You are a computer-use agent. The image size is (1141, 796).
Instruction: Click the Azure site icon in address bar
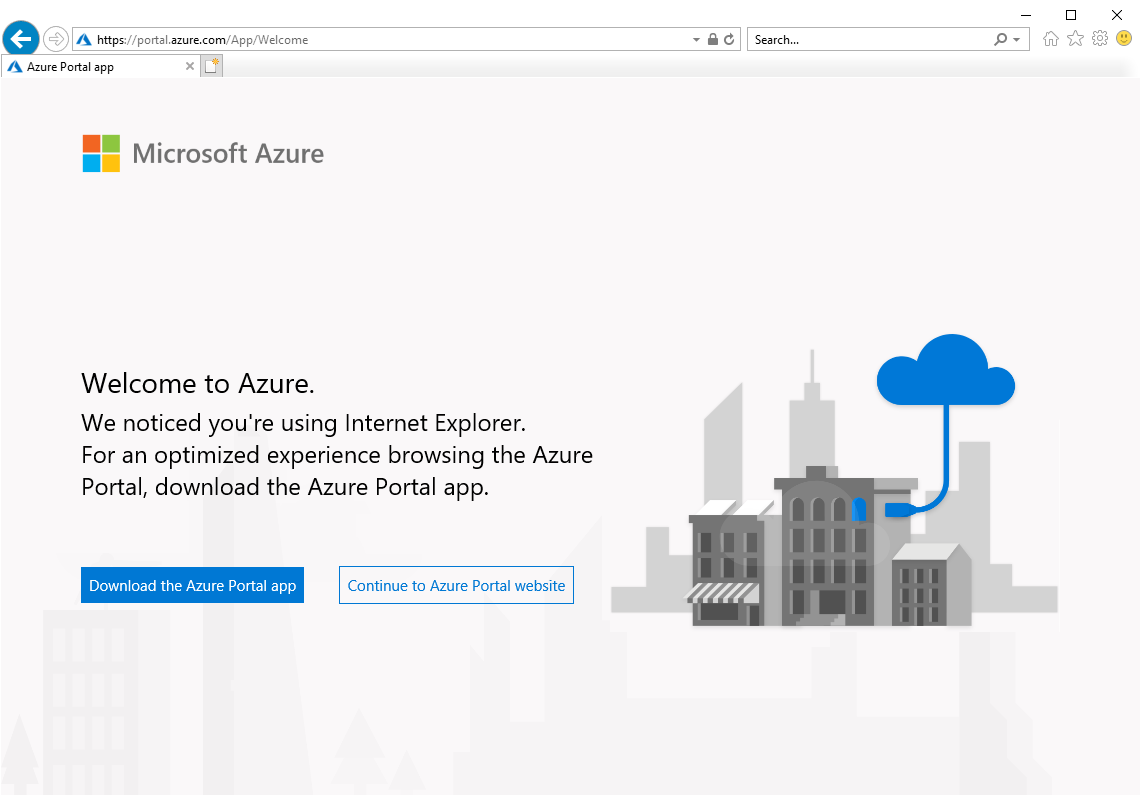point(84,40)
